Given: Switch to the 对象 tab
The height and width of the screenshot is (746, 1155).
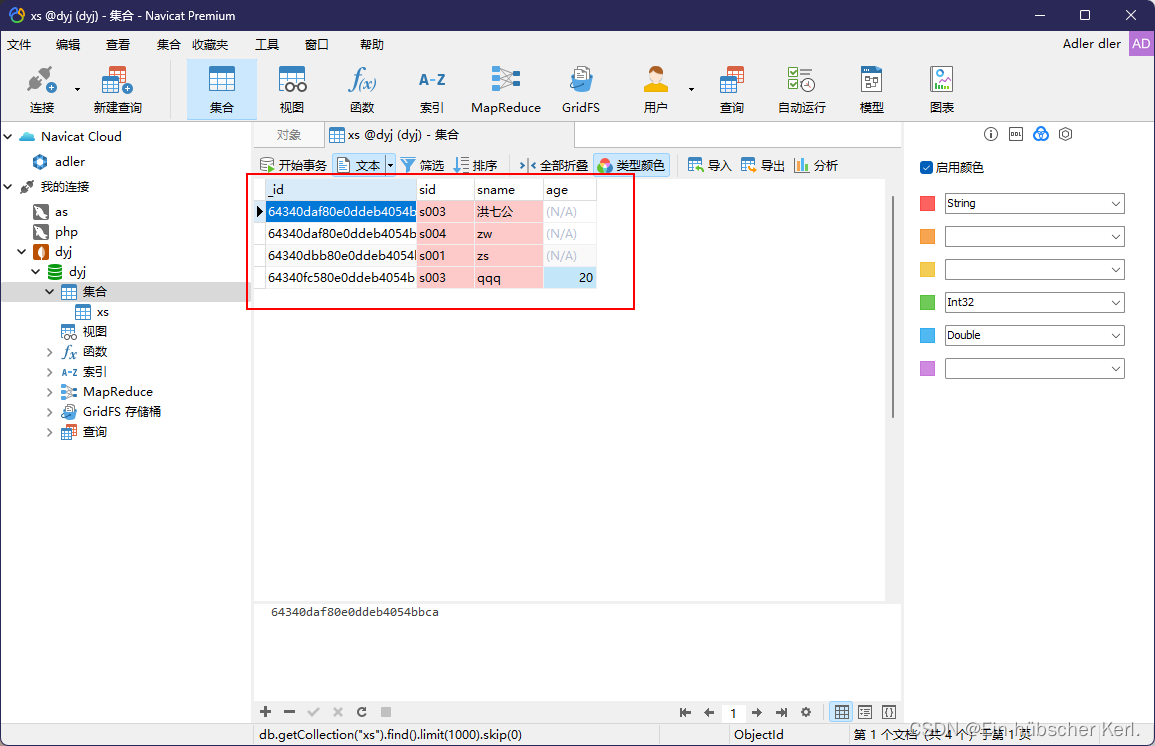Looking at the screenshot, I should click(x=289, y=135).
